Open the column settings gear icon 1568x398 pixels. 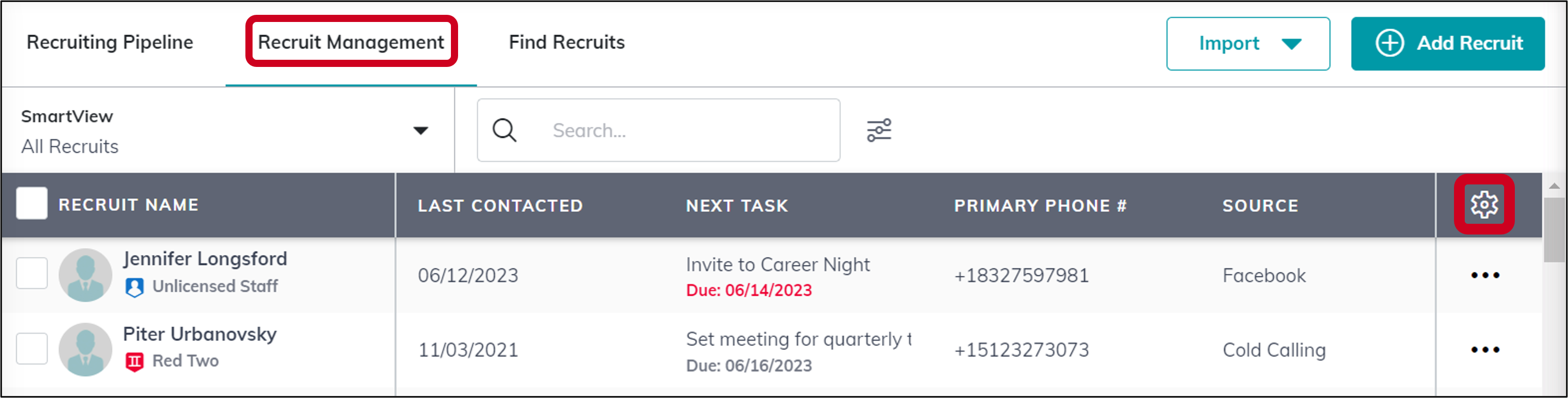[1484, 205]
